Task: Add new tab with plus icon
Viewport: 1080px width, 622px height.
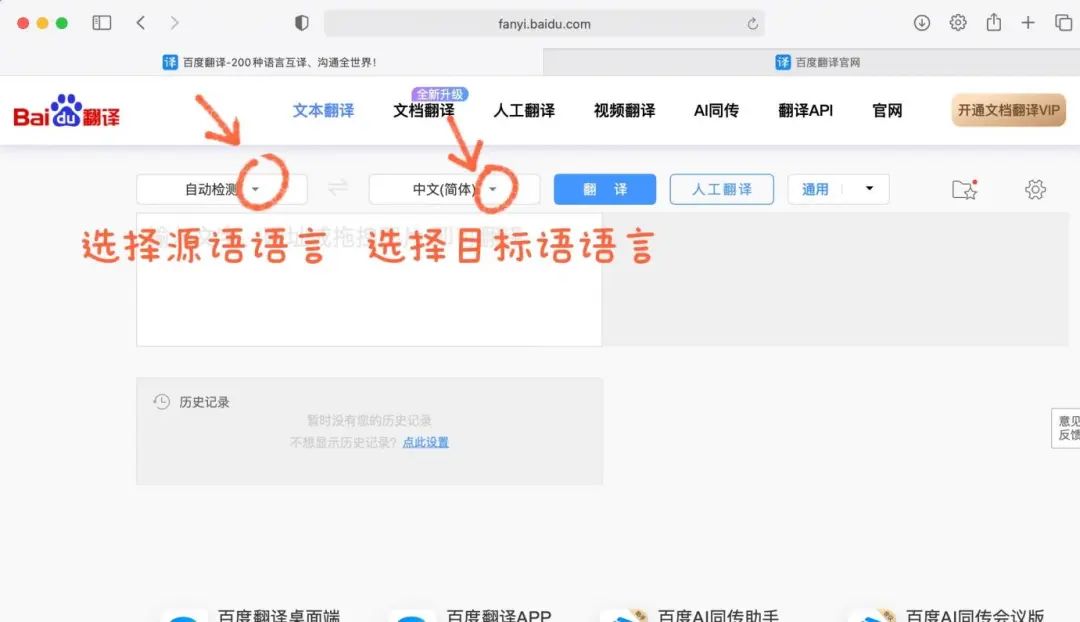Action: pos(1028,23)
